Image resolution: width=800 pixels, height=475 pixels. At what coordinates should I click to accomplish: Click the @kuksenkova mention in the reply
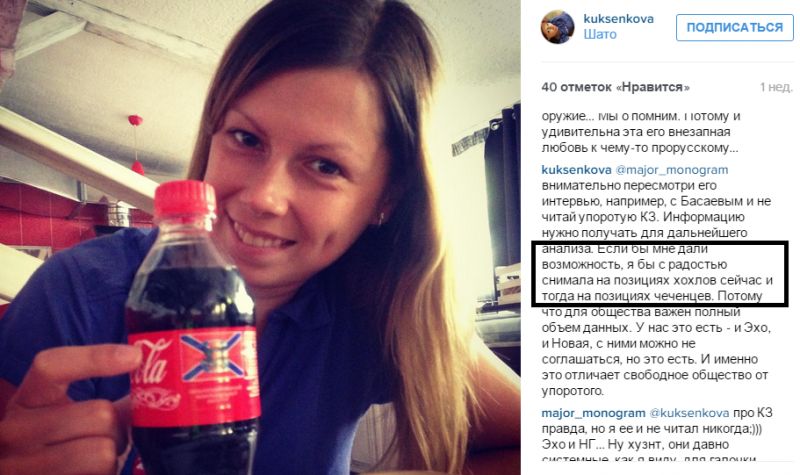pyautogui.click(x=689, y=413)
